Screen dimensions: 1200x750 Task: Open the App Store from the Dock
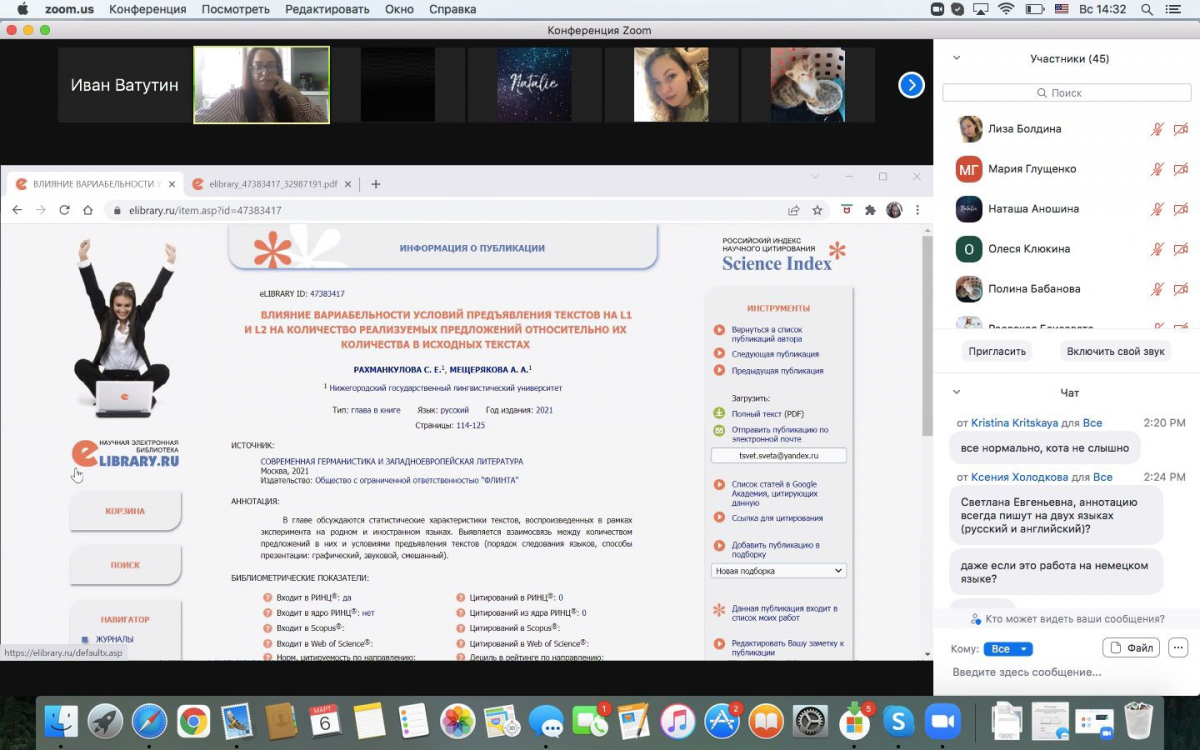[722, 721]
